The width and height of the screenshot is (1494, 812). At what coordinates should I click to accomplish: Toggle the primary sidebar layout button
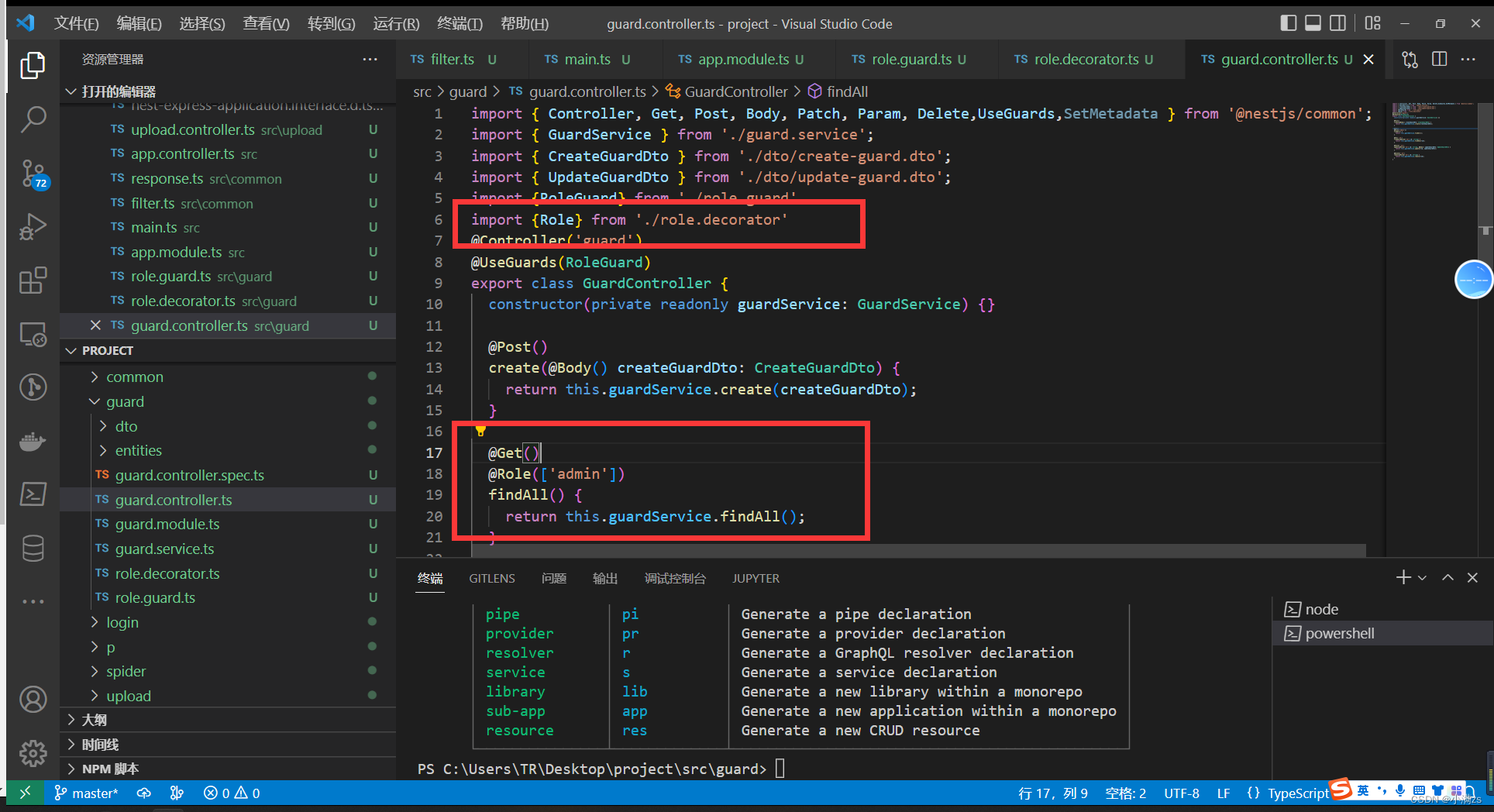pyautogui.click(x=1288, y=23)
